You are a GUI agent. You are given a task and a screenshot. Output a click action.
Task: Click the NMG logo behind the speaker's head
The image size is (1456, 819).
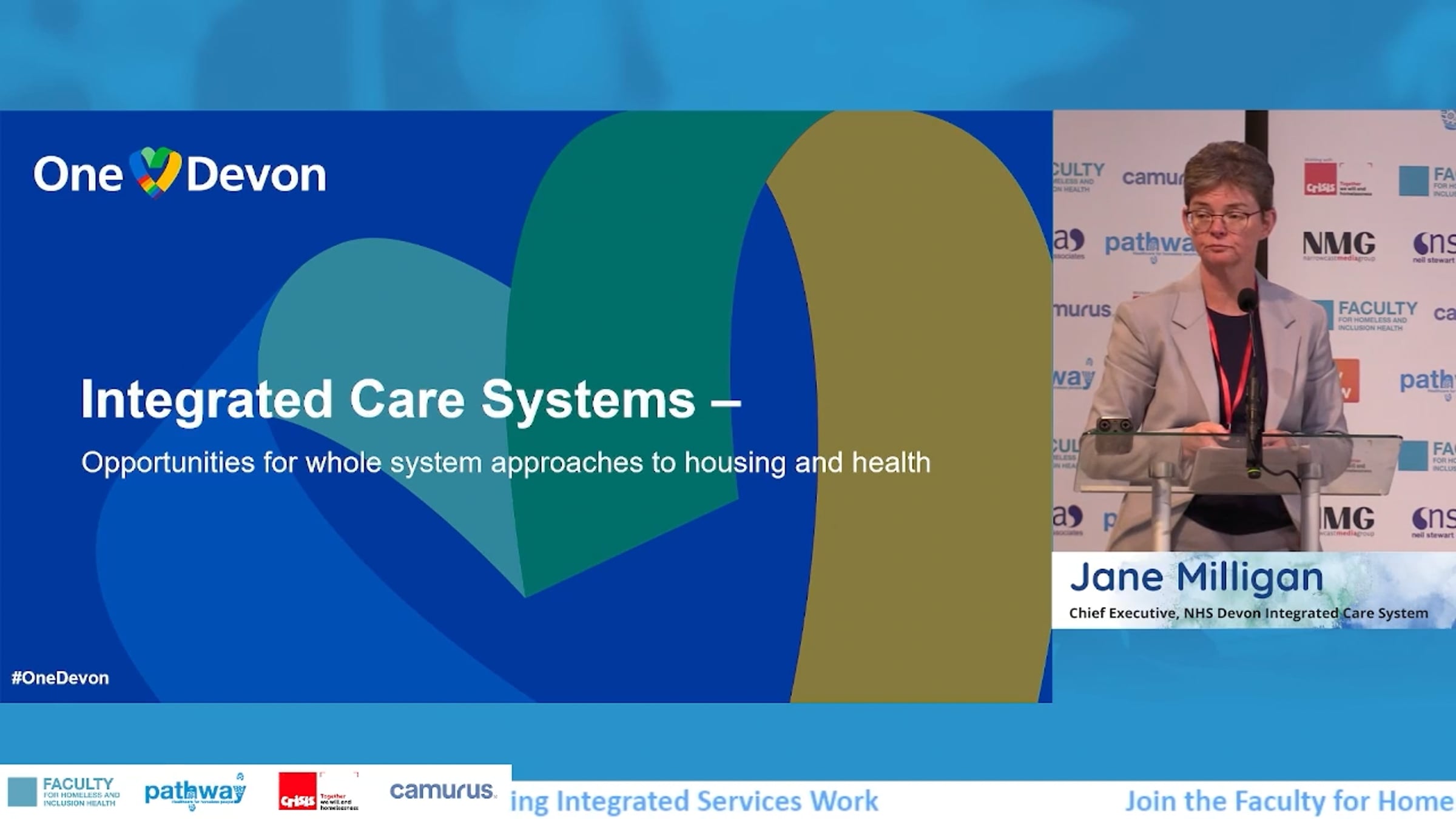1339,244
